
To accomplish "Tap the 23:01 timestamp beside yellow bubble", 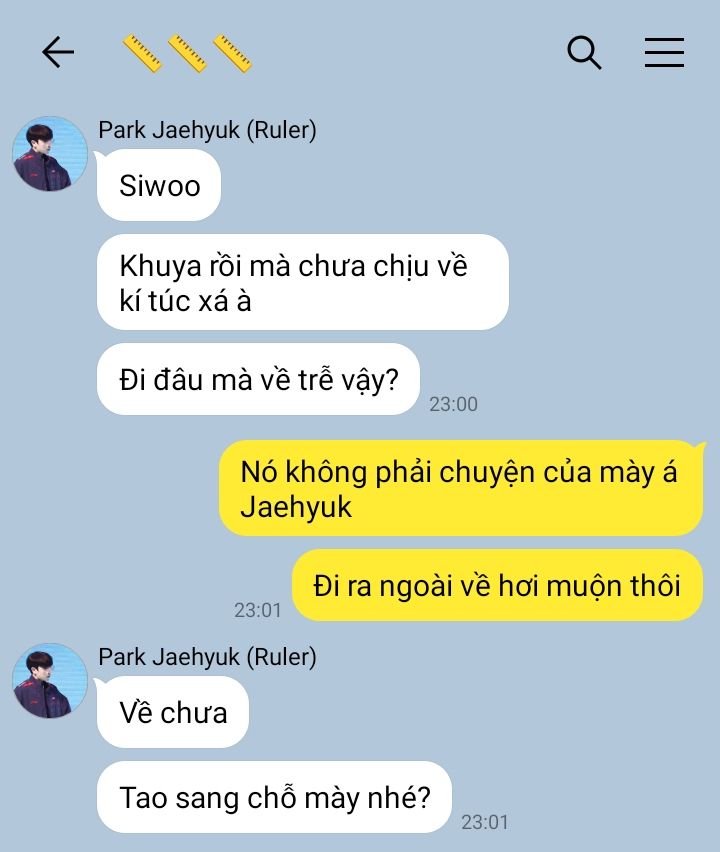I will coord(258,610).
